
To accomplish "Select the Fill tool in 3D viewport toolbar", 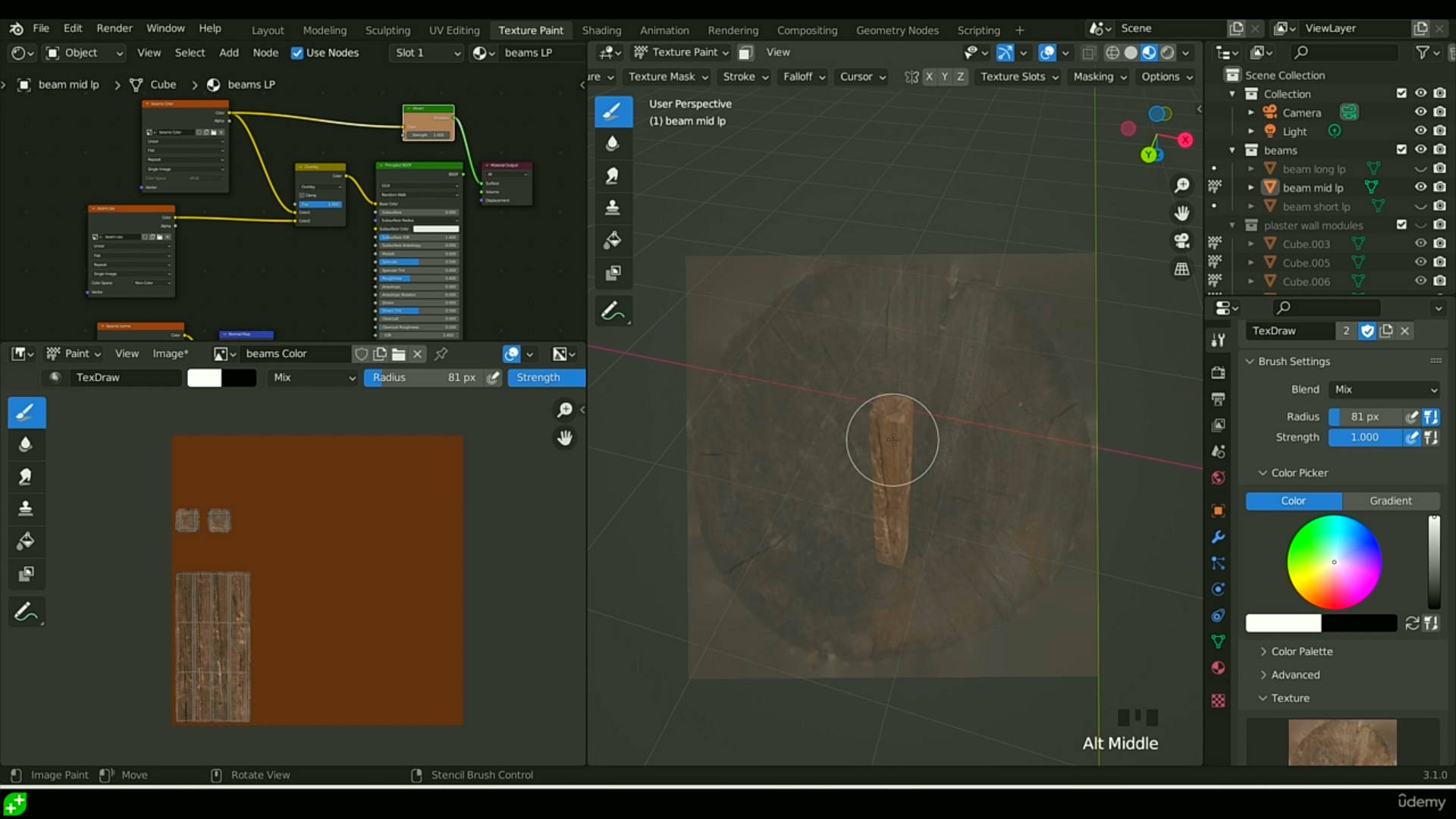I will tap(612, 240).
